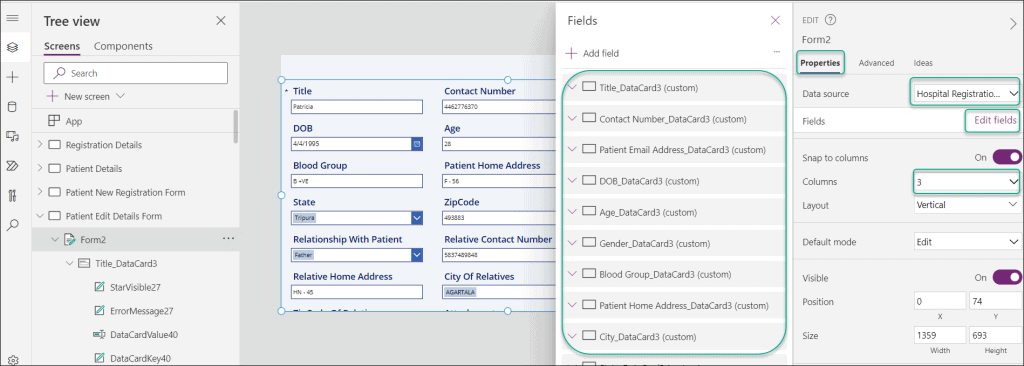This screenshot has height=366, width=1024.
Task: Open Form2 more options ellipsis in tree
Action: pyautogui.click(x=228, y=239)
